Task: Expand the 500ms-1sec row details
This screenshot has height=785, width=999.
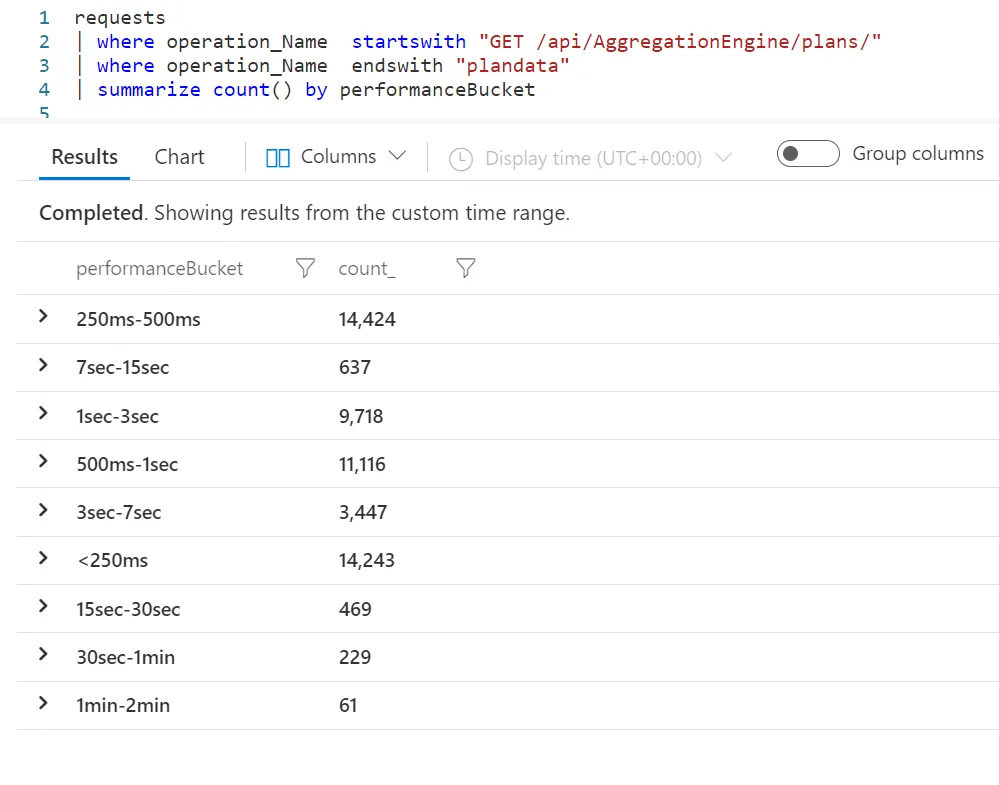Action: [43, 462]
